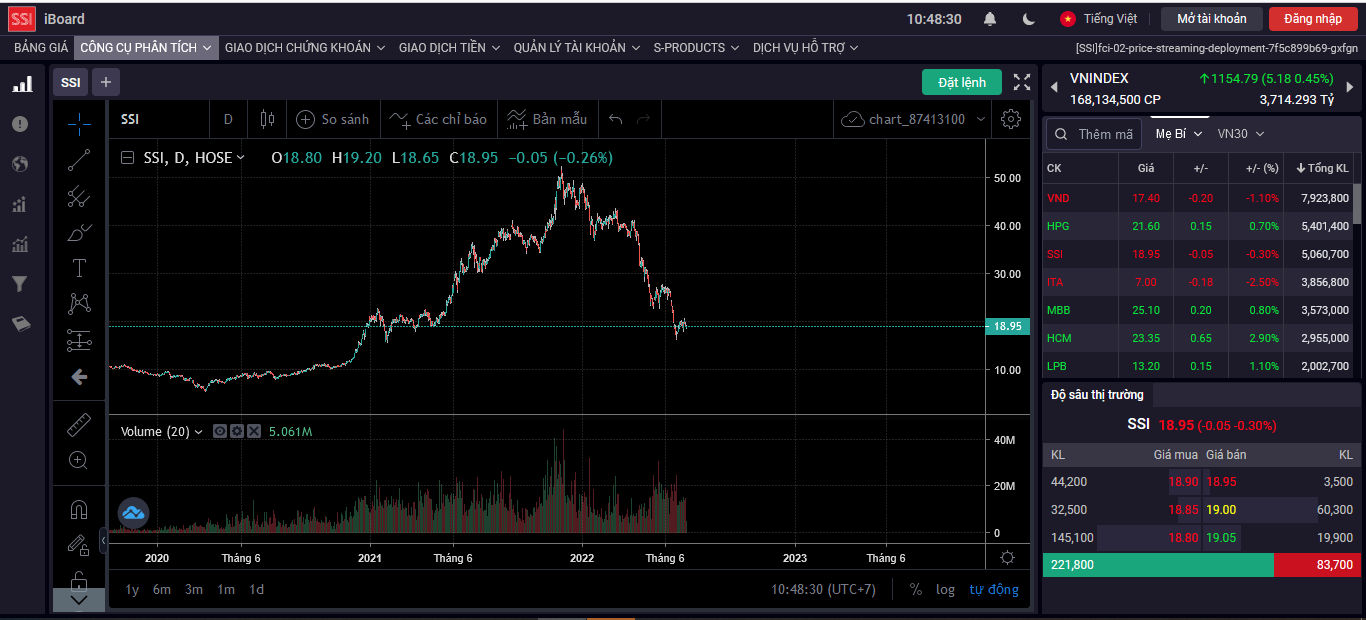Open the prediction and measurement tools

pyautogui.click(x=79, y=340)
